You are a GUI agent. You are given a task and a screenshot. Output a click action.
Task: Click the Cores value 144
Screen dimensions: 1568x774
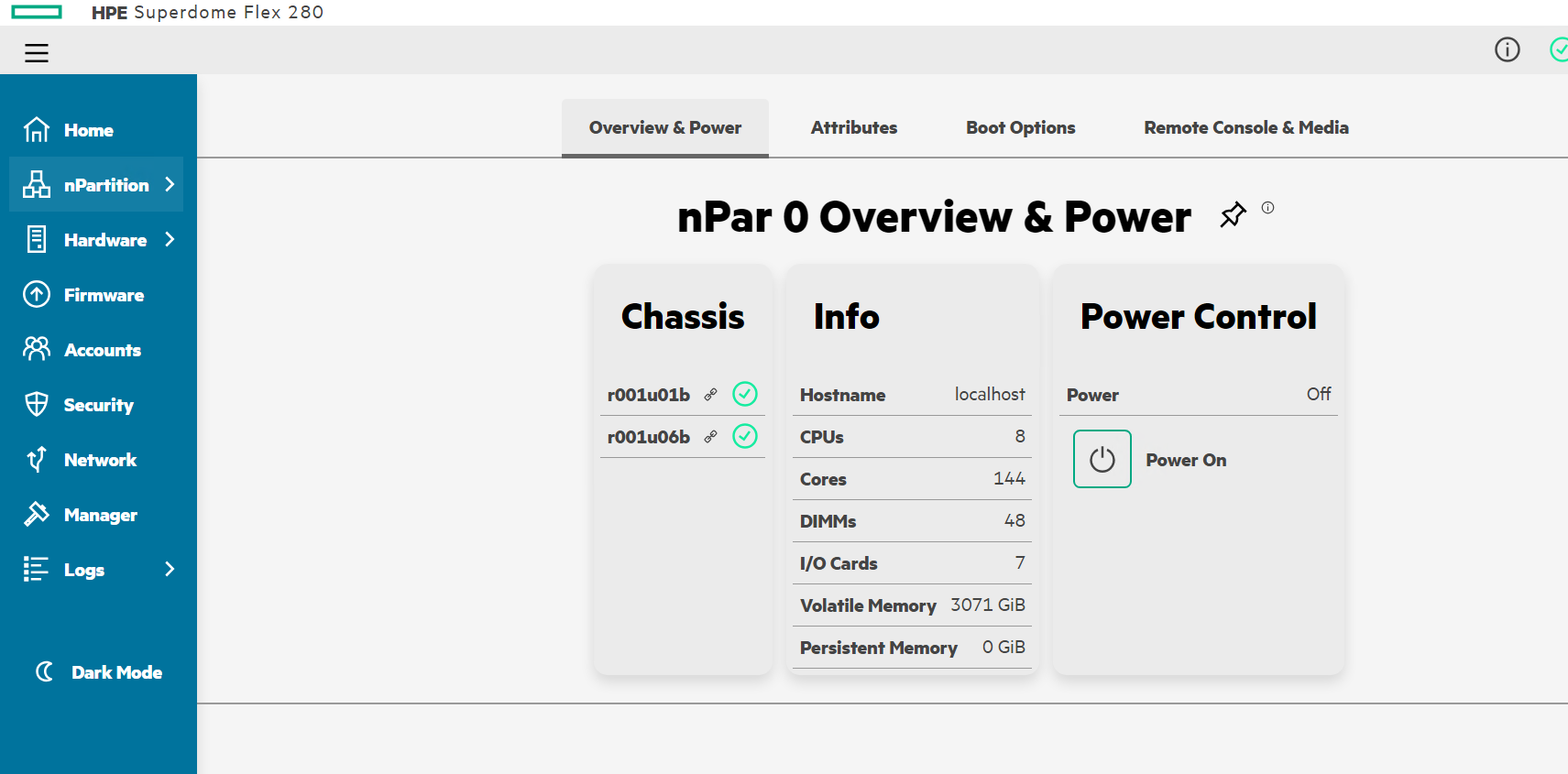point(1009,478)
